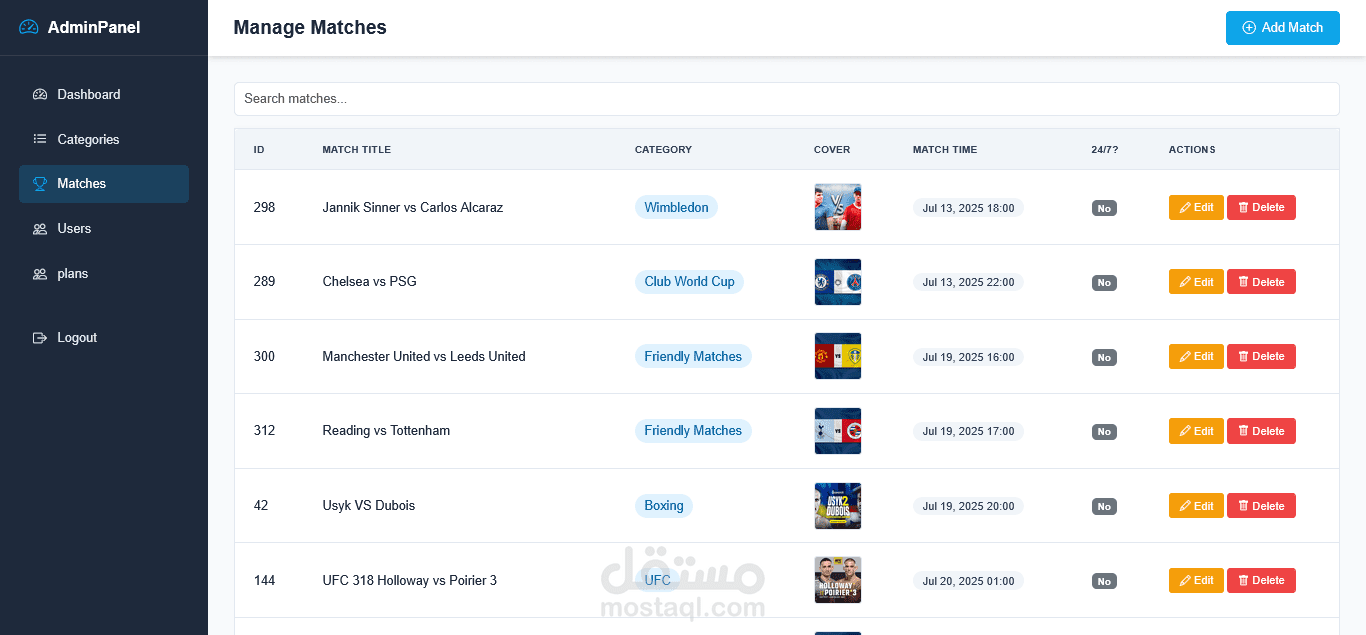The height and width of the screenshot is (635, 1366).
Task: Click the Manage Matches page heading
Action: pyautogui.click(x=310, y=28)
